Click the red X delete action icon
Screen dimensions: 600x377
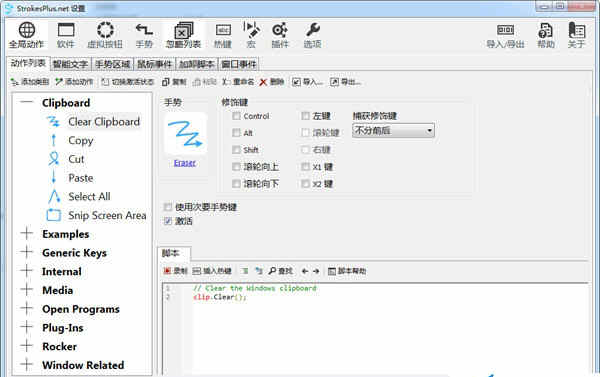click(x=263, y=82)
